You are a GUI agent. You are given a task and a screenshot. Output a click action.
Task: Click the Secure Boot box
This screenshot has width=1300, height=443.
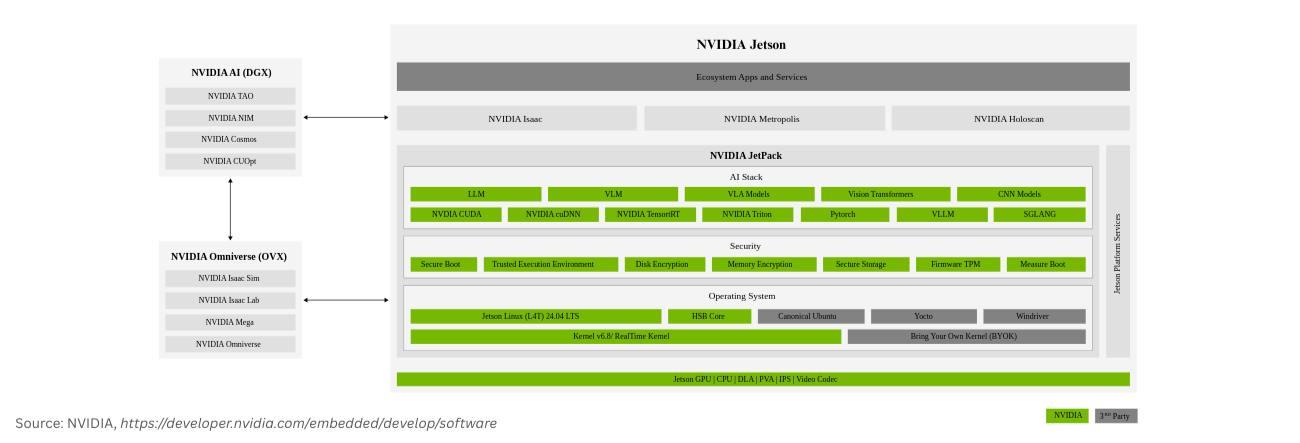[440, 264]
